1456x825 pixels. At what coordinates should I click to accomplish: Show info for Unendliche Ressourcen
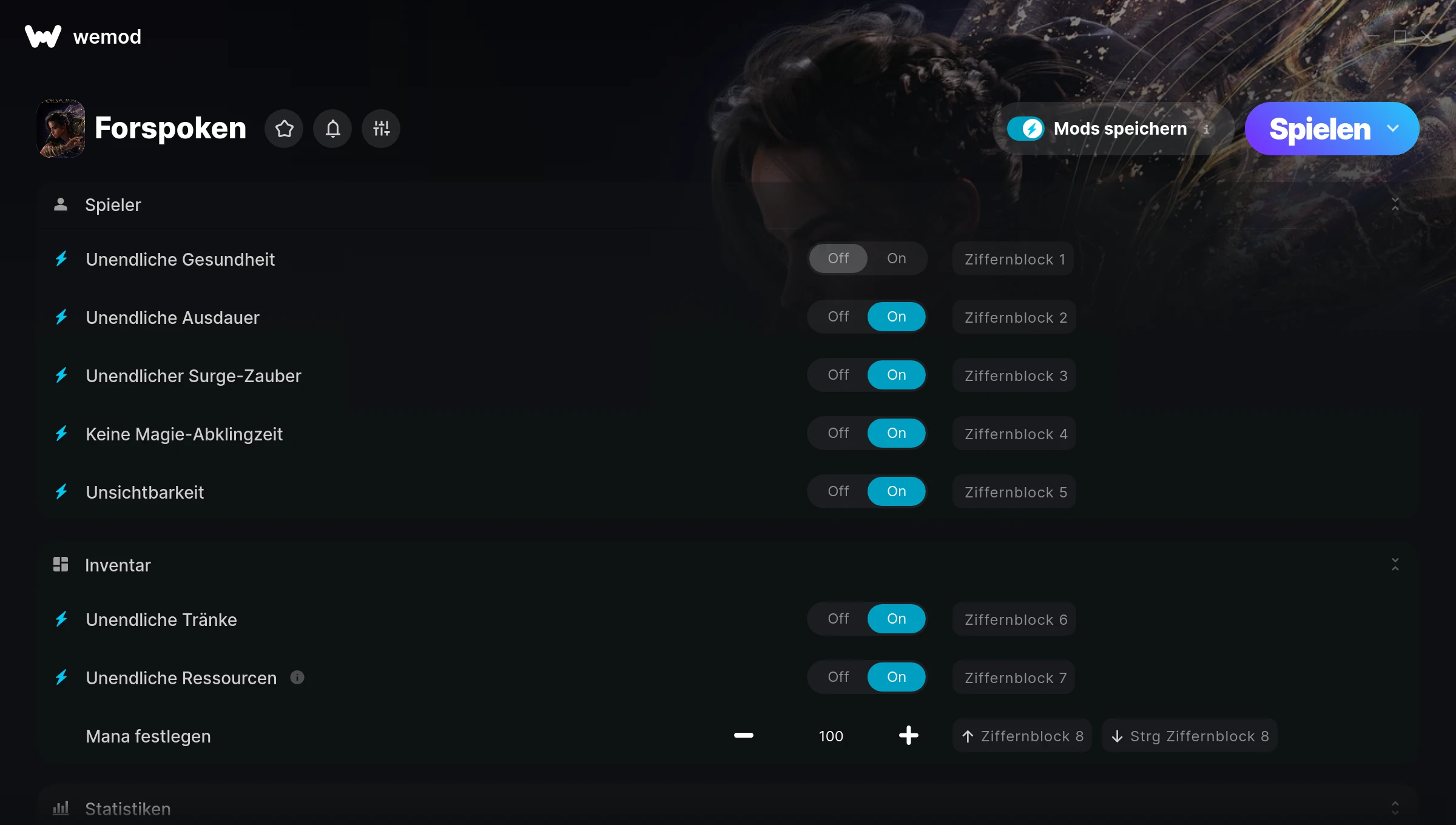297,678
